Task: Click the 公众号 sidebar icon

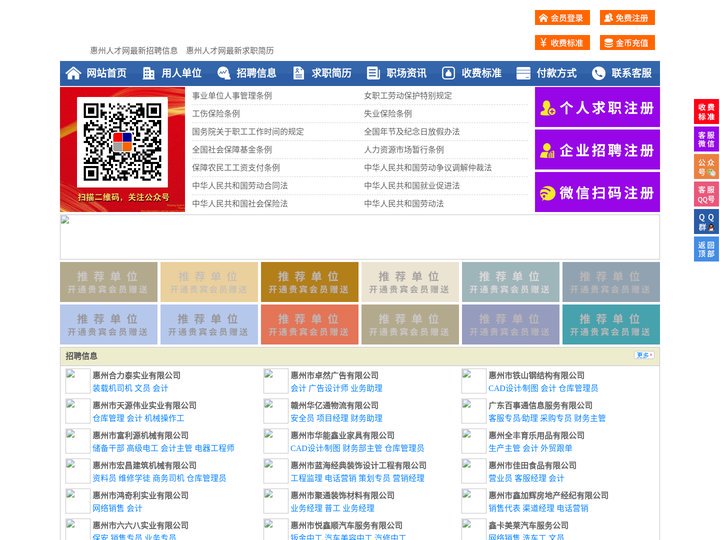Action: (706, 166)
